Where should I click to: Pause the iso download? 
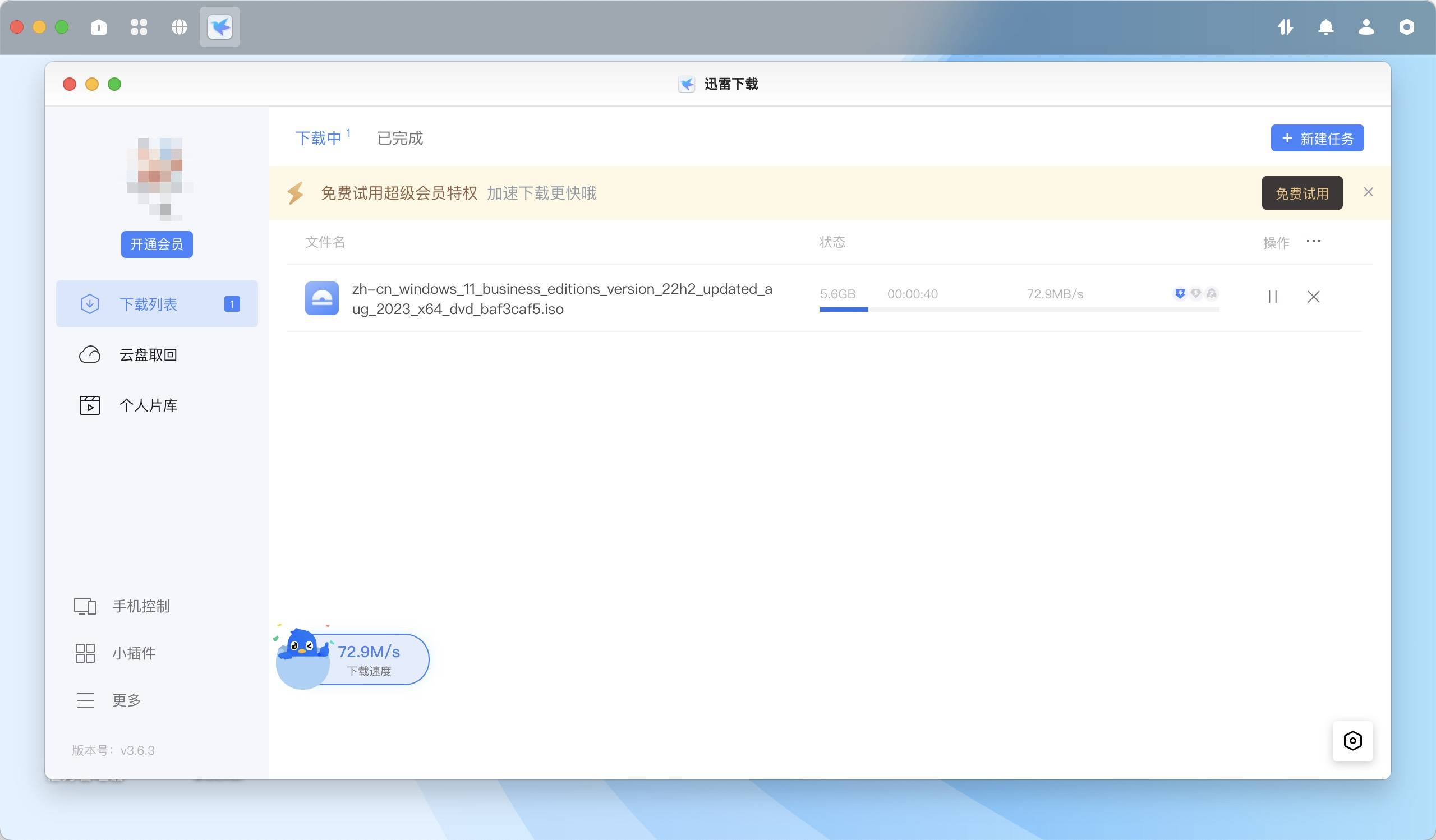(1272, 297)
